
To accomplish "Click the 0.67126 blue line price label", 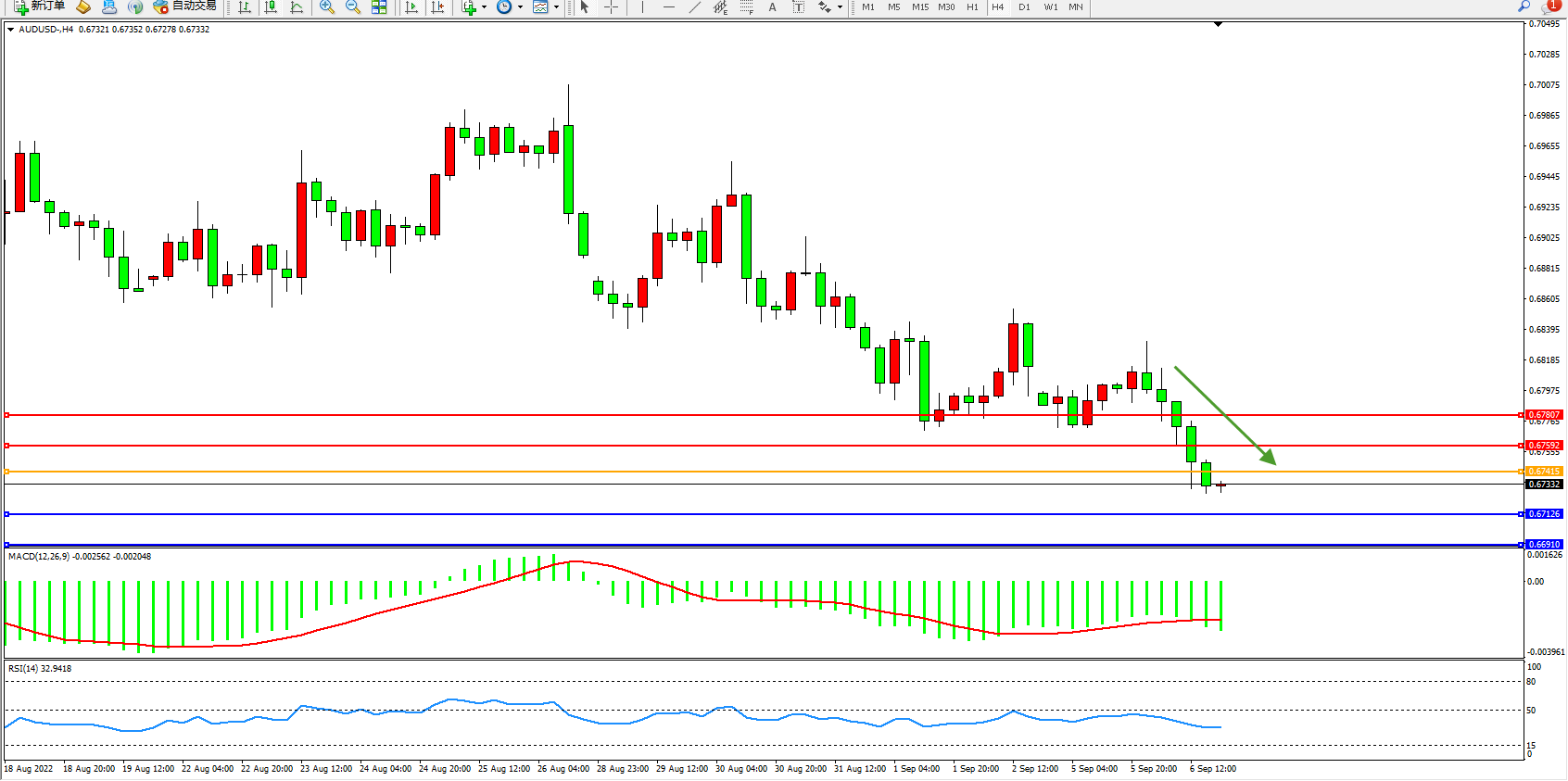I will 1544,514.
